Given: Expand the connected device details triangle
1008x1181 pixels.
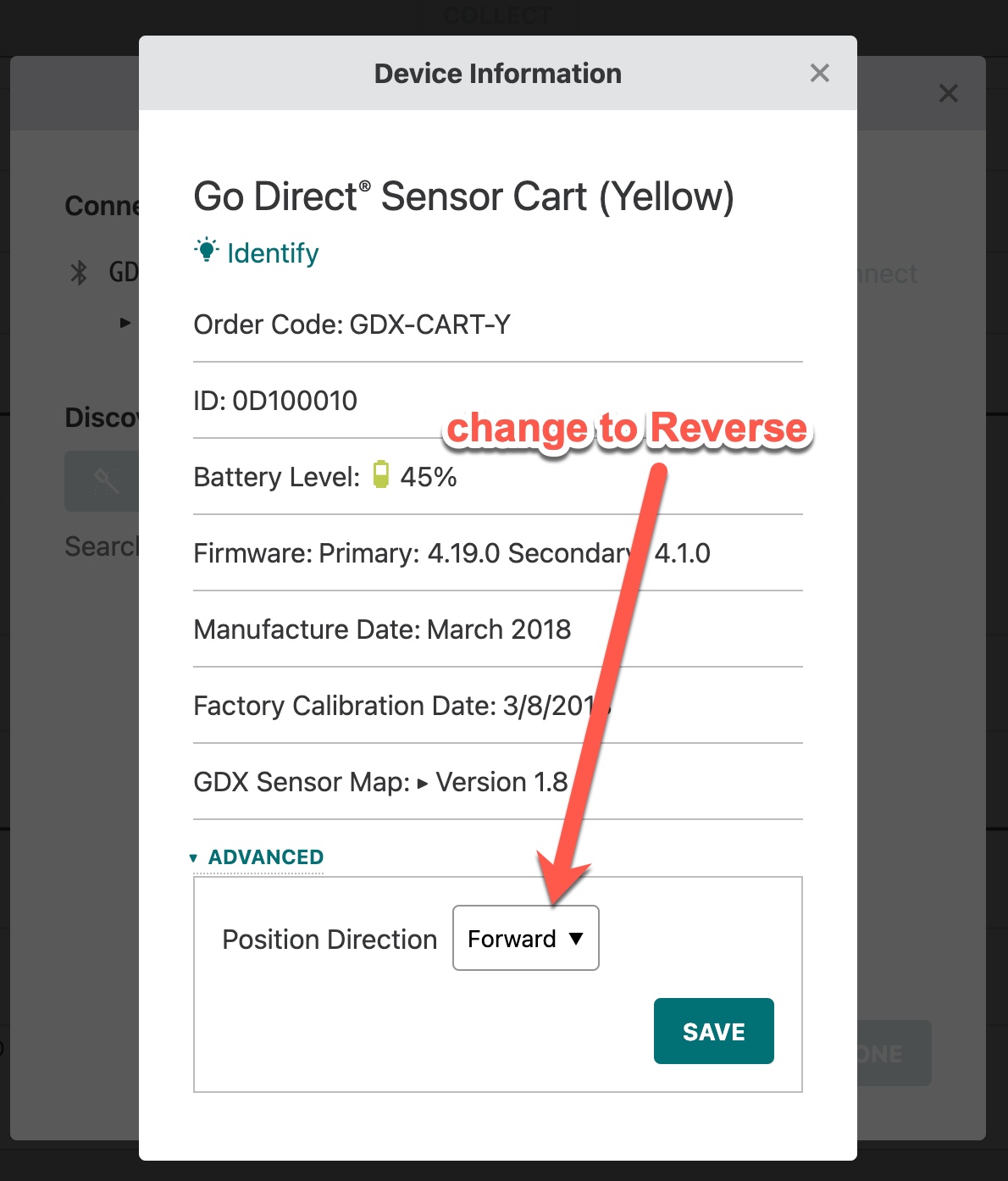Looking at the screenshot, I should tap(124, 323).
